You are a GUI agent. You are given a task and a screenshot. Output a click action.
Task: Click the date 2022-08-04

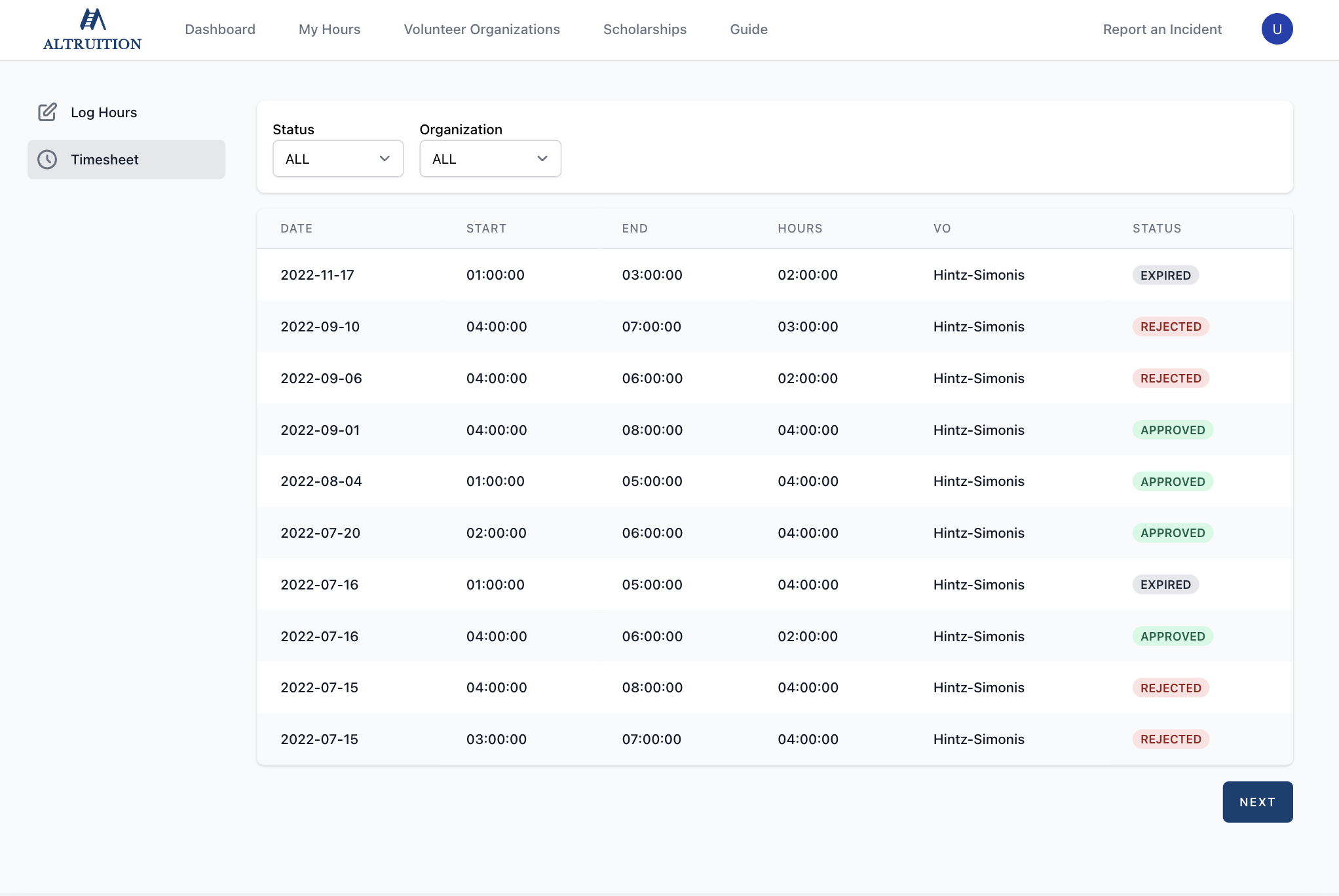(321, 481)
